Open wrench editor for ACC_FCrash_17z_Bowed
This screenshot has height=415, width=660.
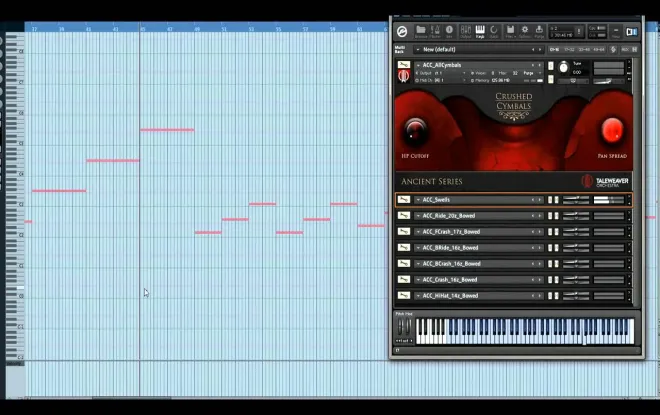(404, 231)
